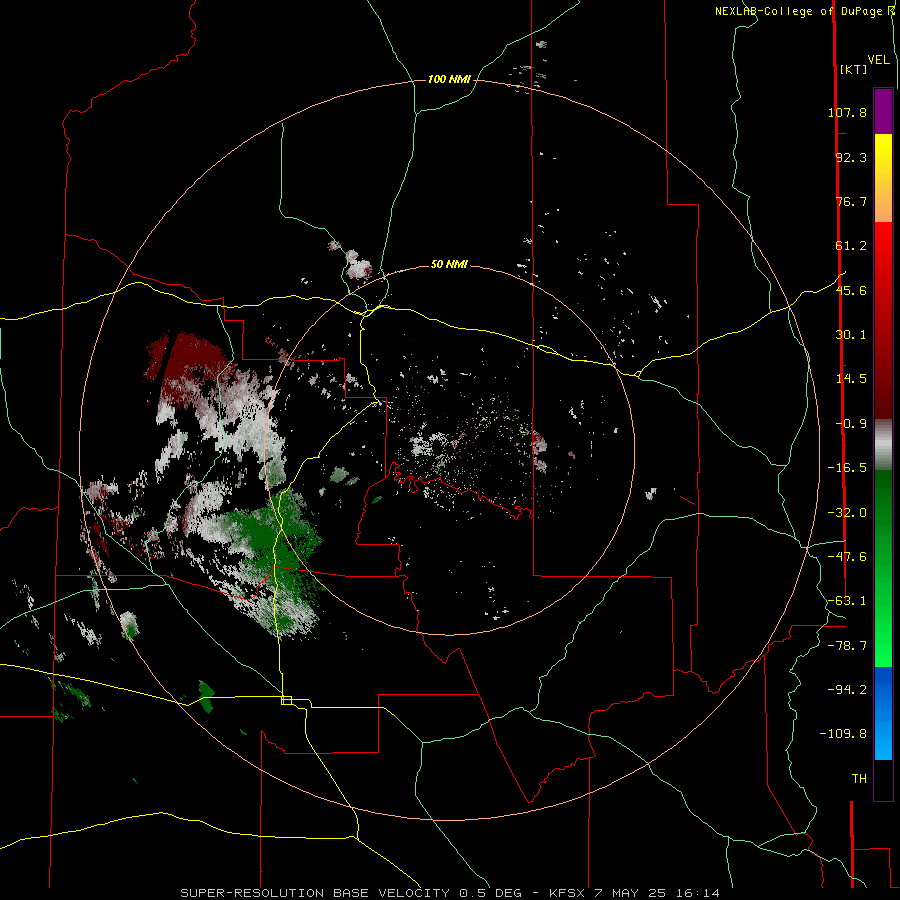Select the -0.9 legend value
Image resolution: width=900 pixels, height=900 pixels.
coord(851,424)
